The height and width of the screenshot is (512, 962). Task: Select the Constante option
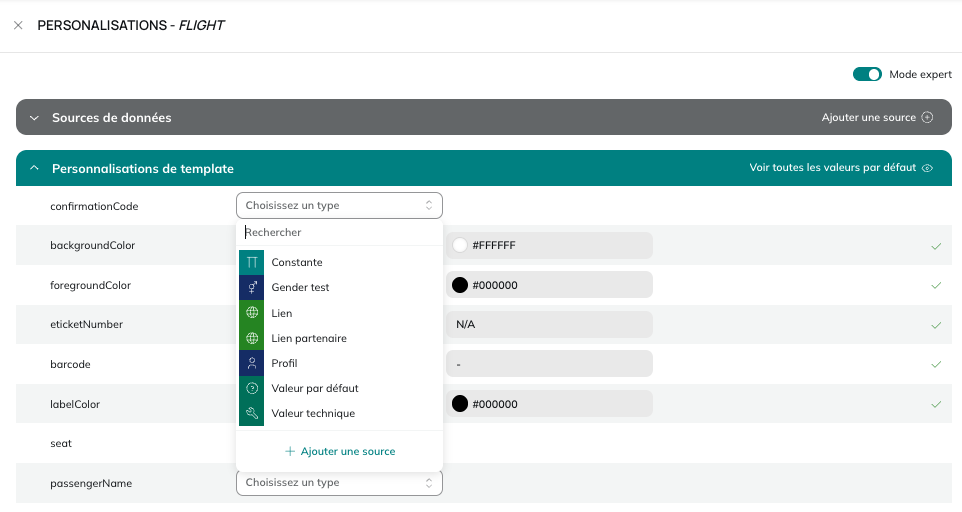(x=339, y=262)
